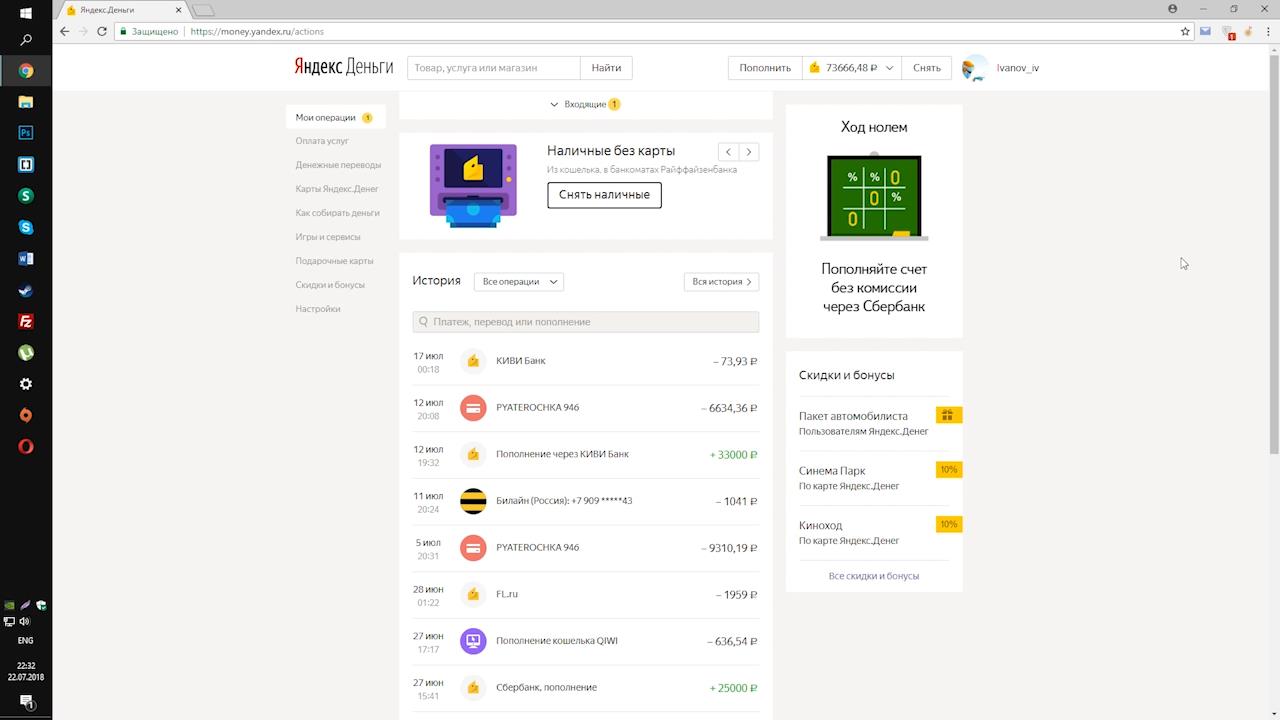Open the Все скидки и бонусы link
Viewport: 1280px width, 720px height.
click(x=873, y=576)
